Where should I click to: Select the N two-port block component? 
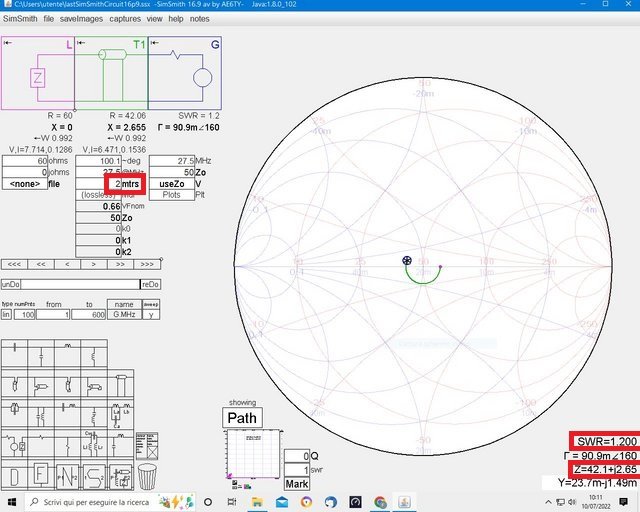tap(67, 476)
